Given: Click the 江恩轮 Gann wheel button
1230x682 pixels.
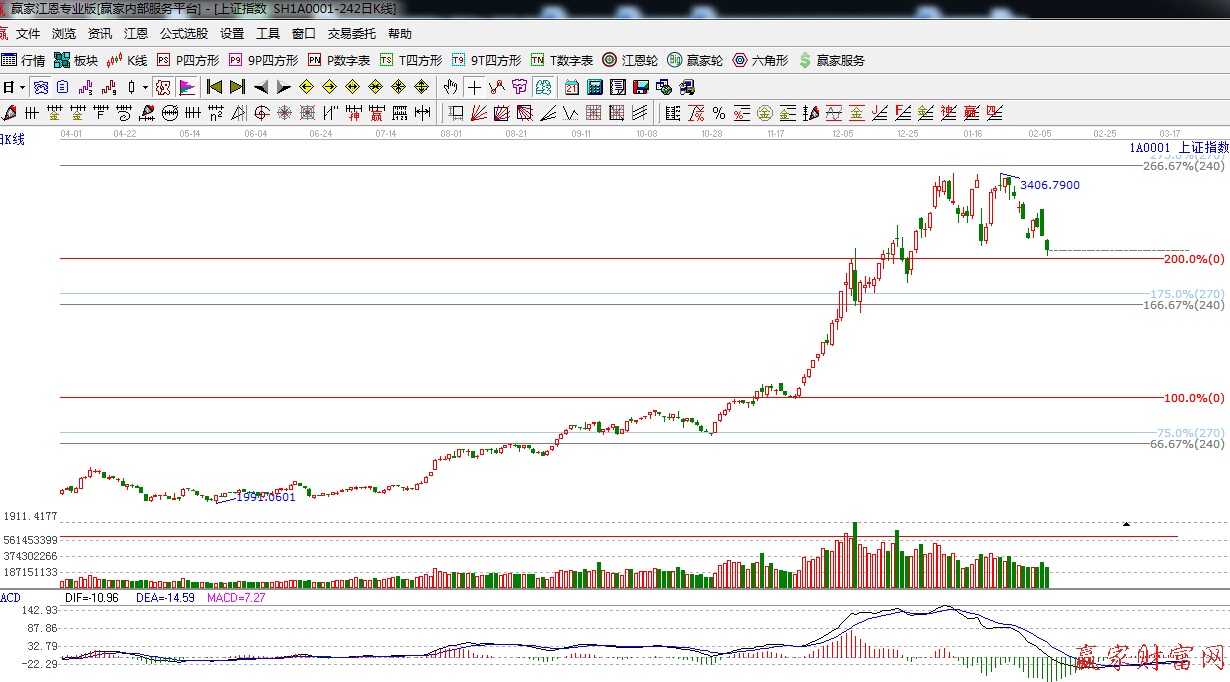Looking at the screenshot, I should pyautogui.click(x=630, y=60).
